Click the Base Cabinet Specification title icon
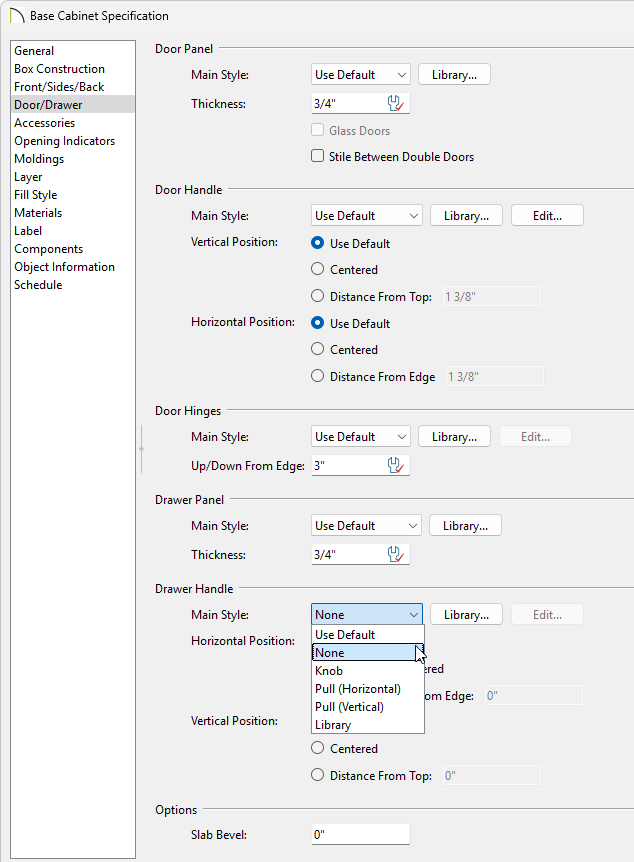634x862 pixels. 16,15
